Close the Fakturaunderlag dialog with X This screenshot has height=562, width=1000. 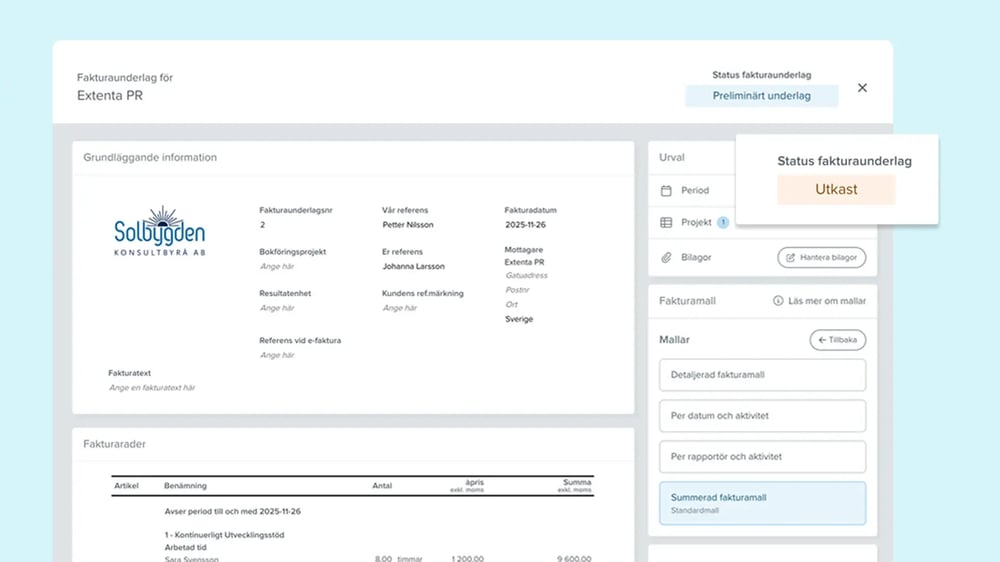tap(862, 88)
